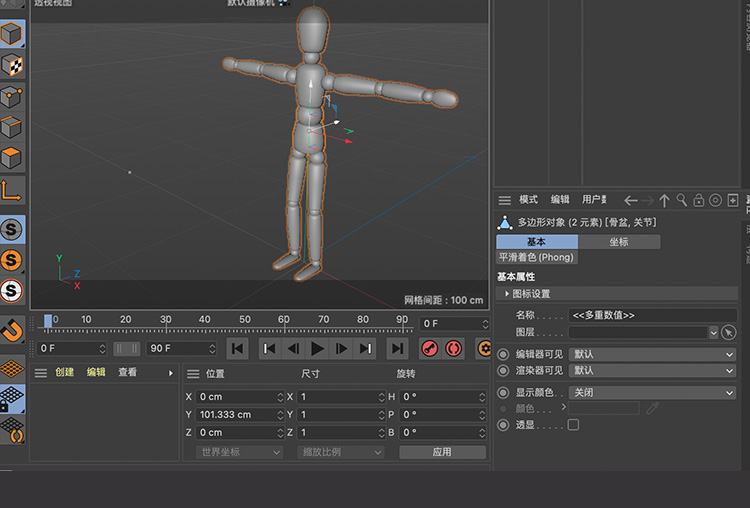Toggle 渲染器可见 animation radio dot

coord(503,371)
